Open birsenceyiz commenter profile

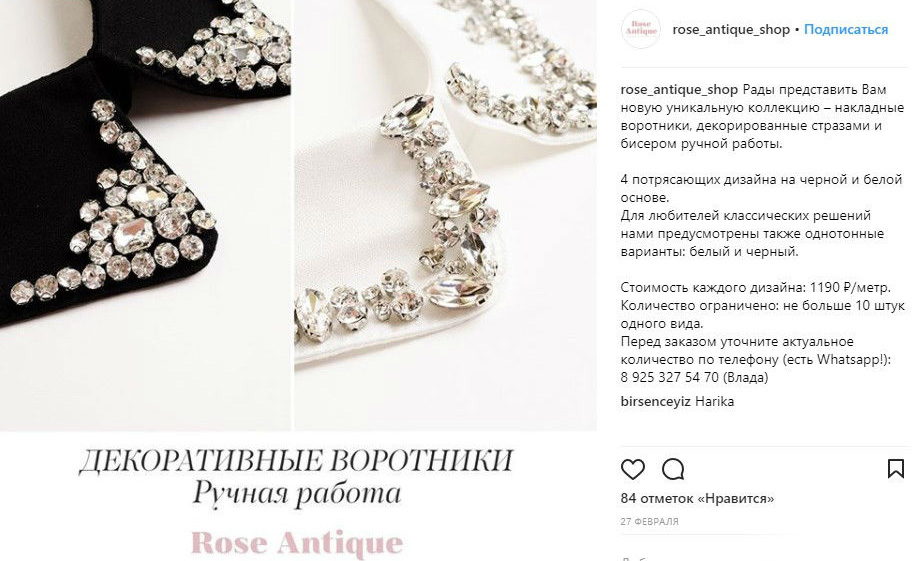pos(656,401)
